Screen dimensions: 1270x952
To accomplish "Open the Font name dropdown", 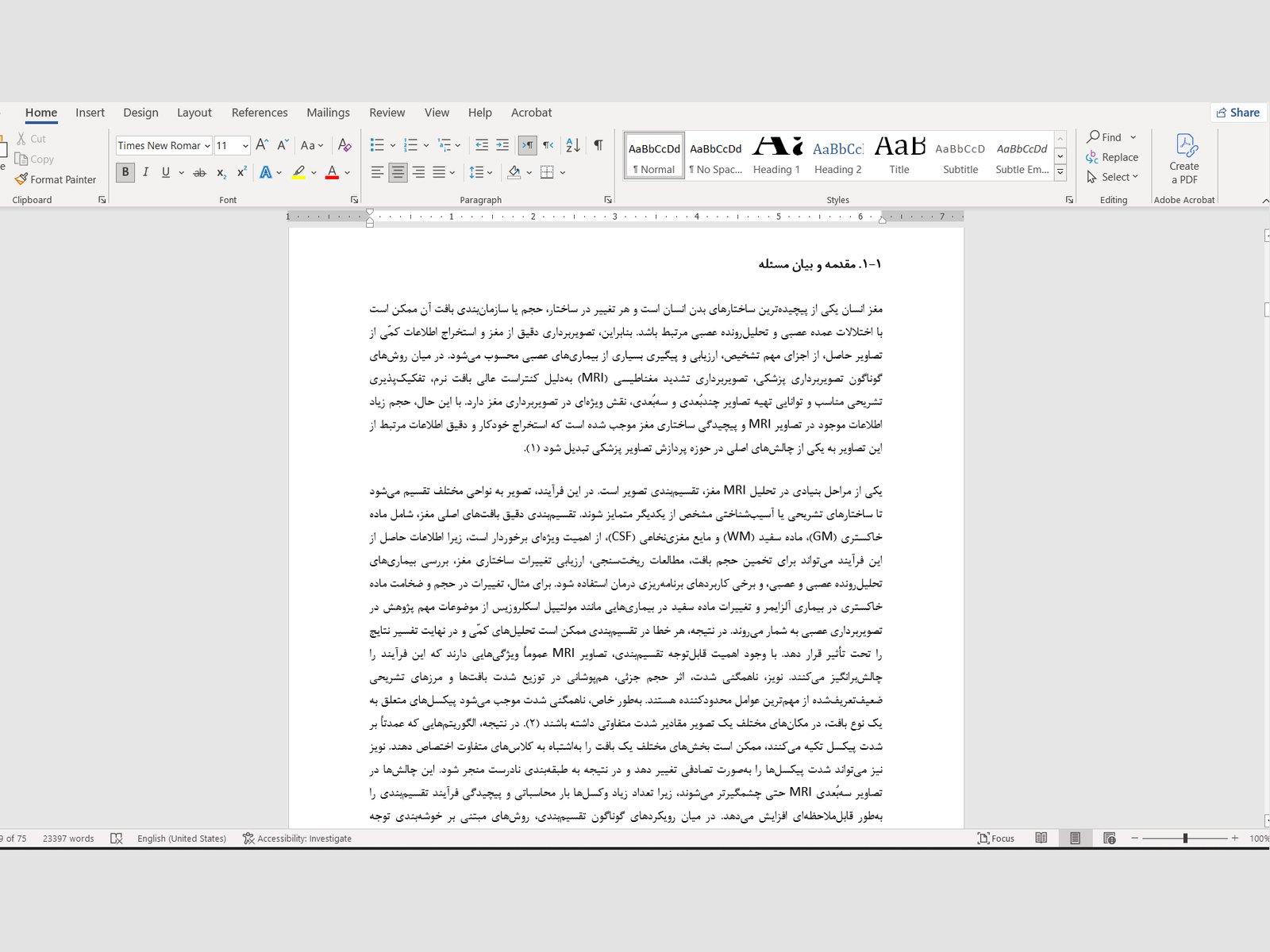I will (x=207, y=145).
